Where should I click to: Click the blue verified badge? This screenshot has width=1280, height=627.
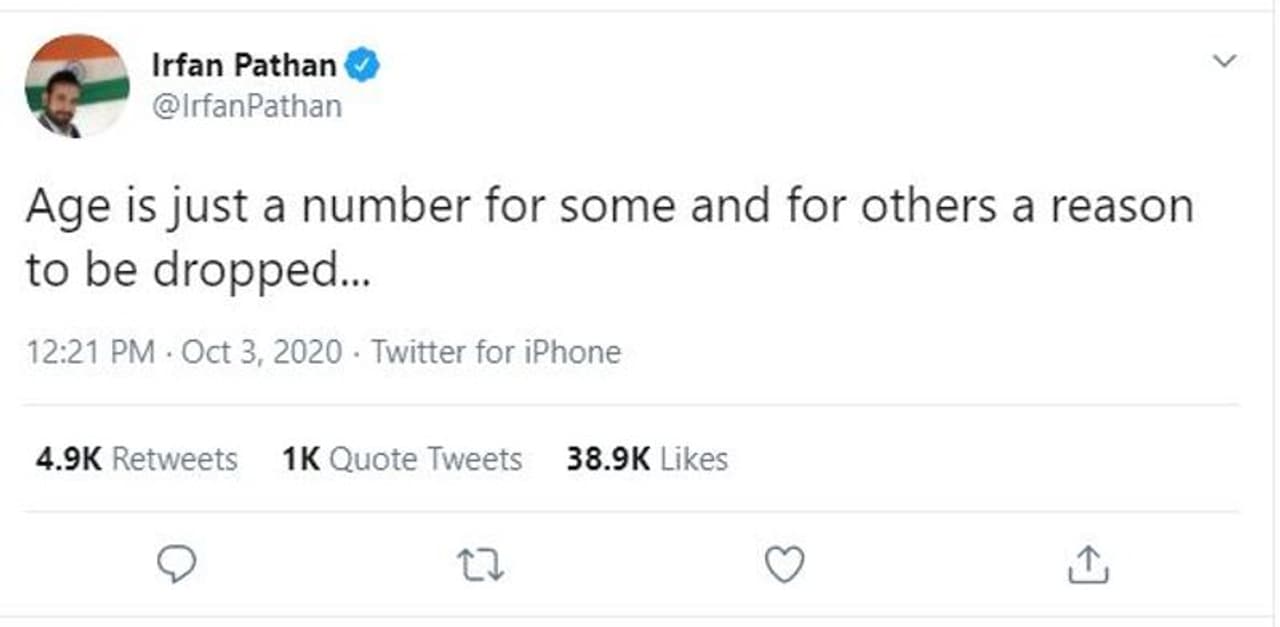point(362,66)
